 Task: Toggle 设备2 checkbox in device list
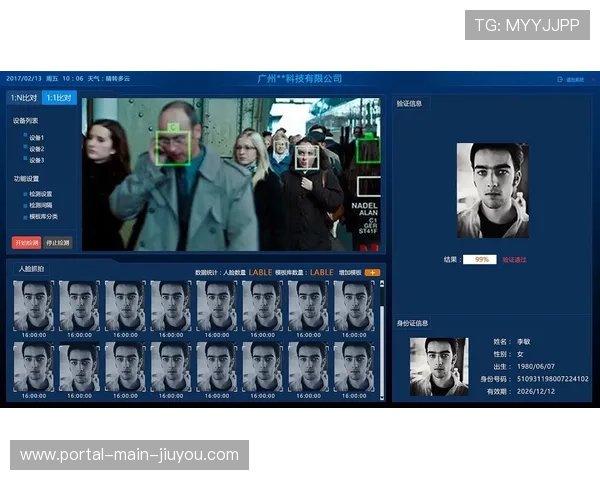25,149
